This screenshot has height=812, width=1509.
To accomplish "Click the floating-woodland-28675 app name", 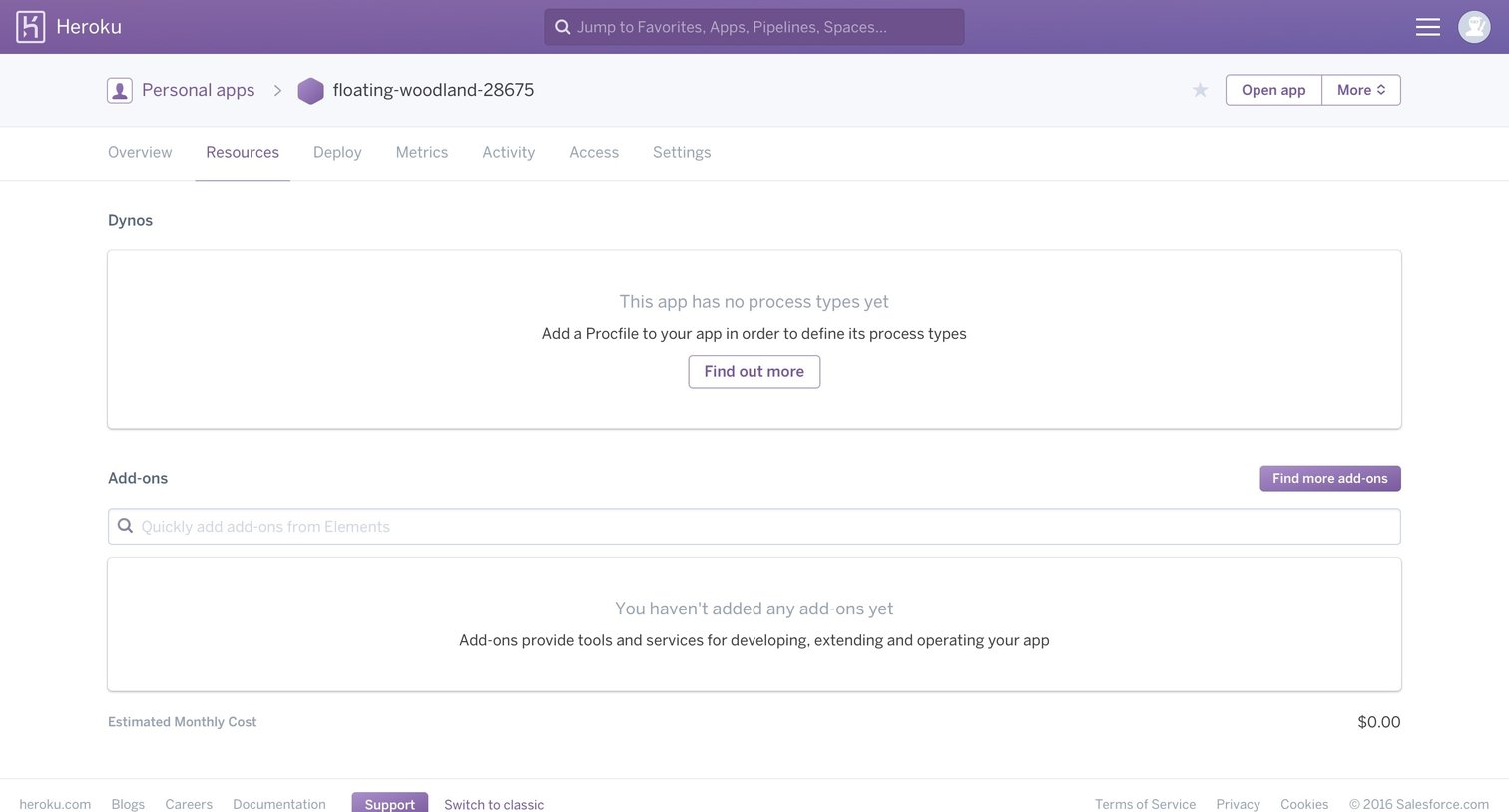I will (433, 90).
